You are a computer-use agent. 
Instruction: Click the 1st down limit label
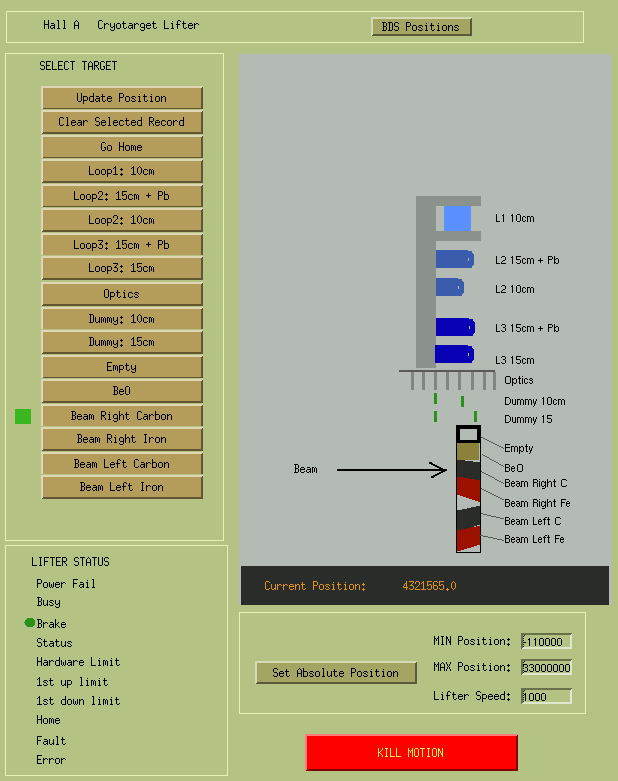pos(78,701)
